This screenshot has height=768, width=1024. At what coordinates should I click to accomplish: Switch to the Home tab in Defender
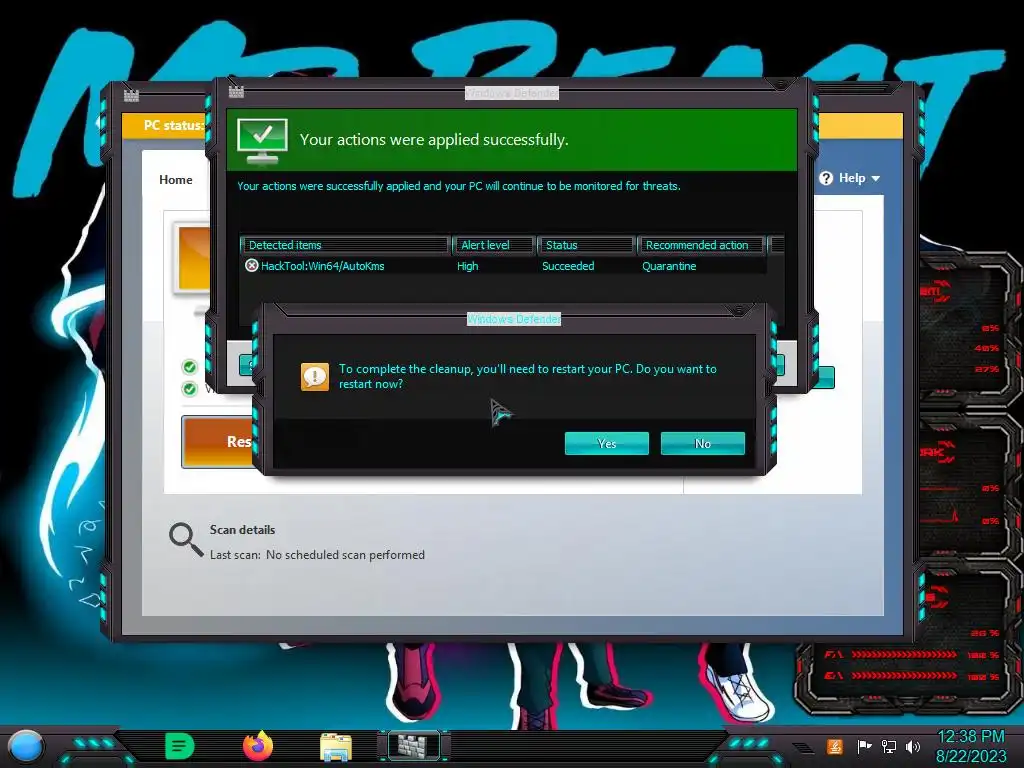(176, 180)
